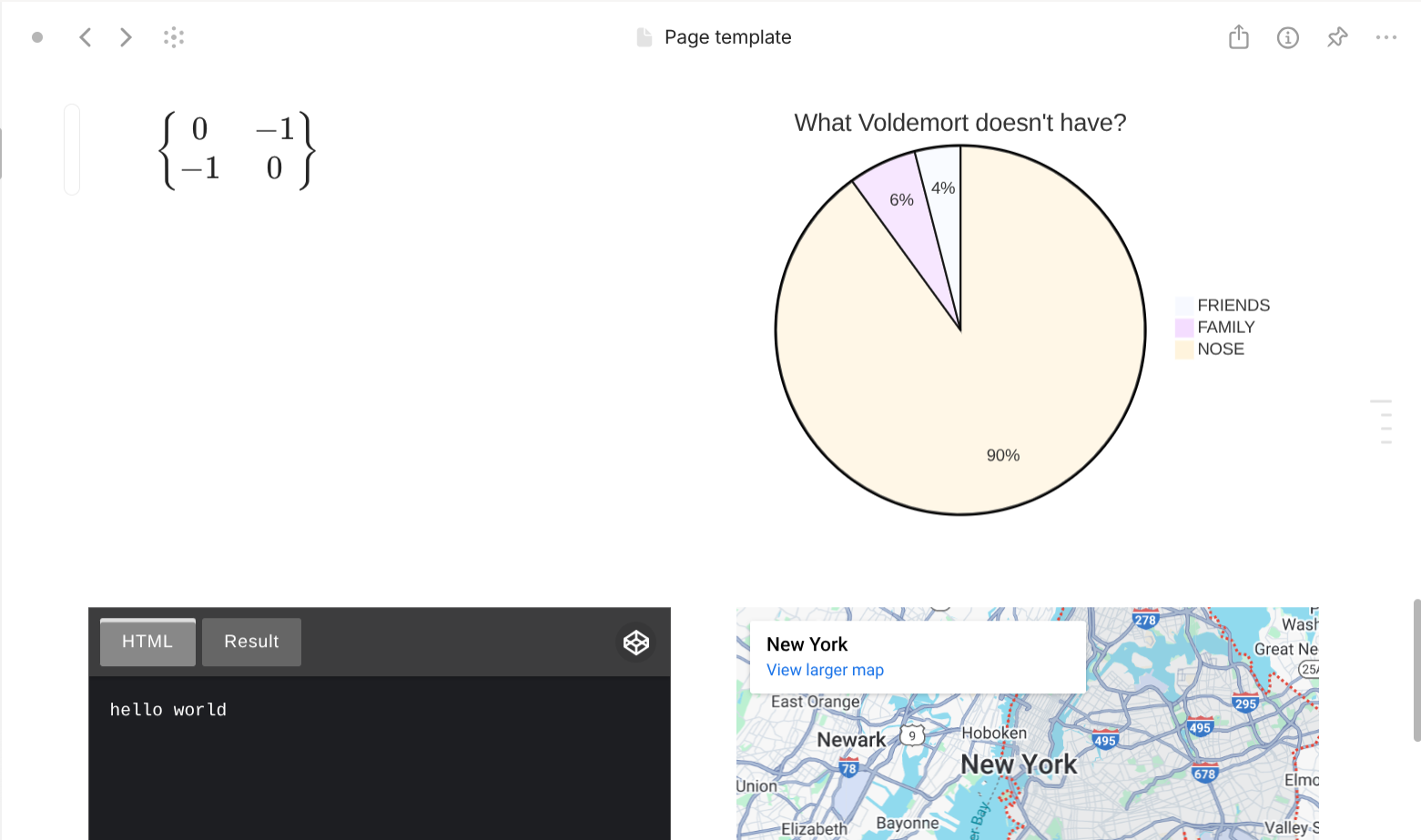The width and height of the screenshot is (1421, 840).
Task: Open View larger map link
Action: 825,670
